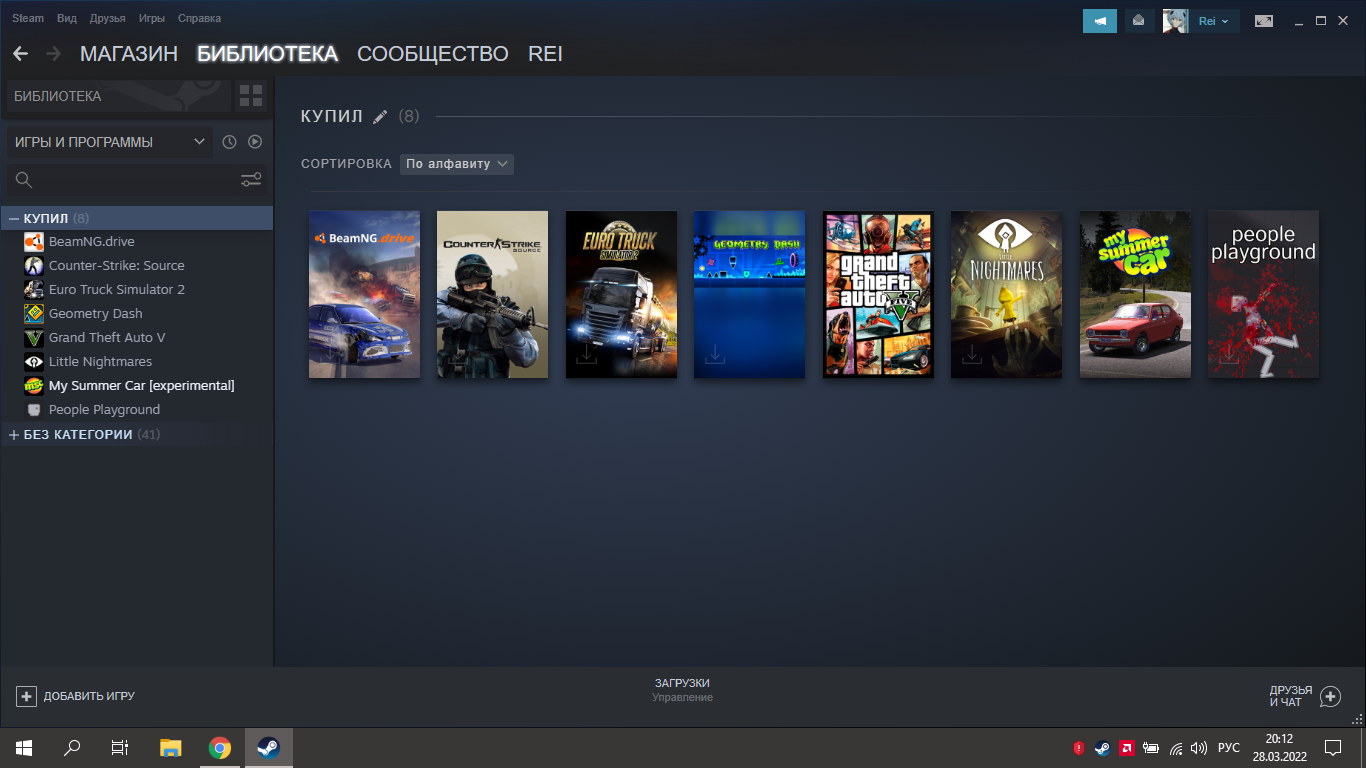Select Geometry Dash cover art
Viewport: 1366px width, 768px height.
click(750, 294)
